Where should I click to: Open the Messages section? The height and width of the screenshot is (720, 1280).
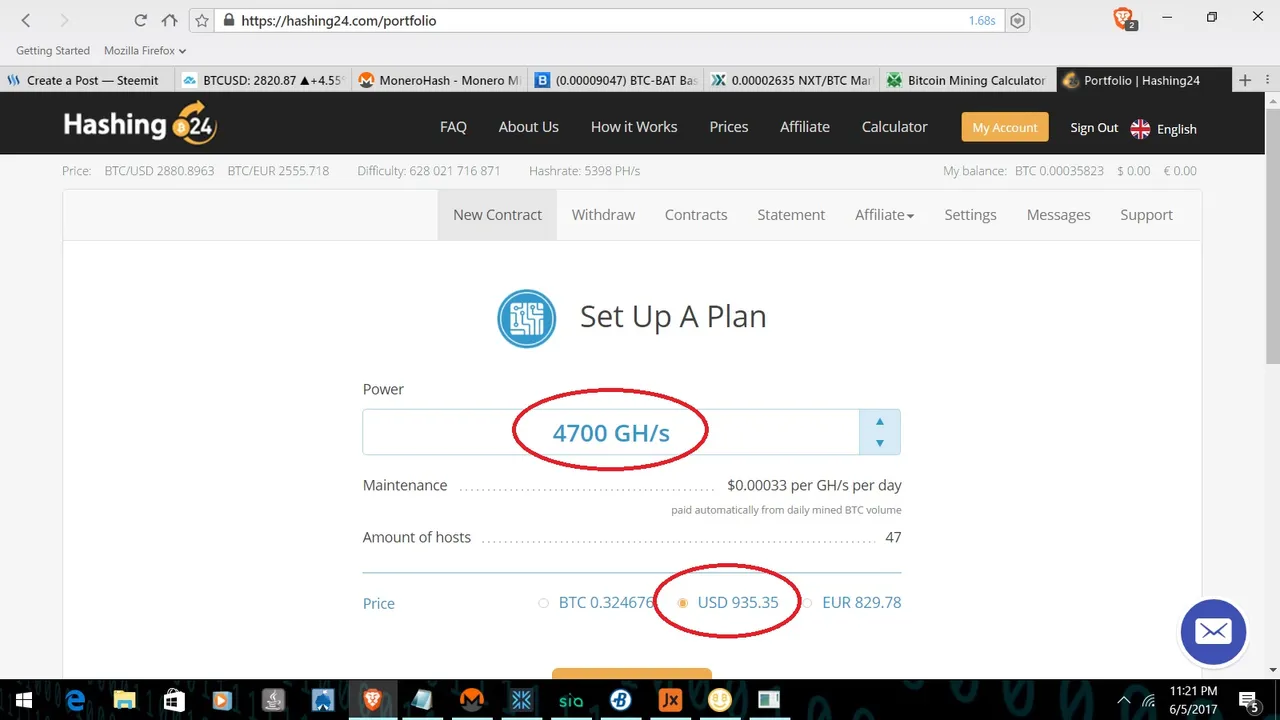tap(1058, 215)
